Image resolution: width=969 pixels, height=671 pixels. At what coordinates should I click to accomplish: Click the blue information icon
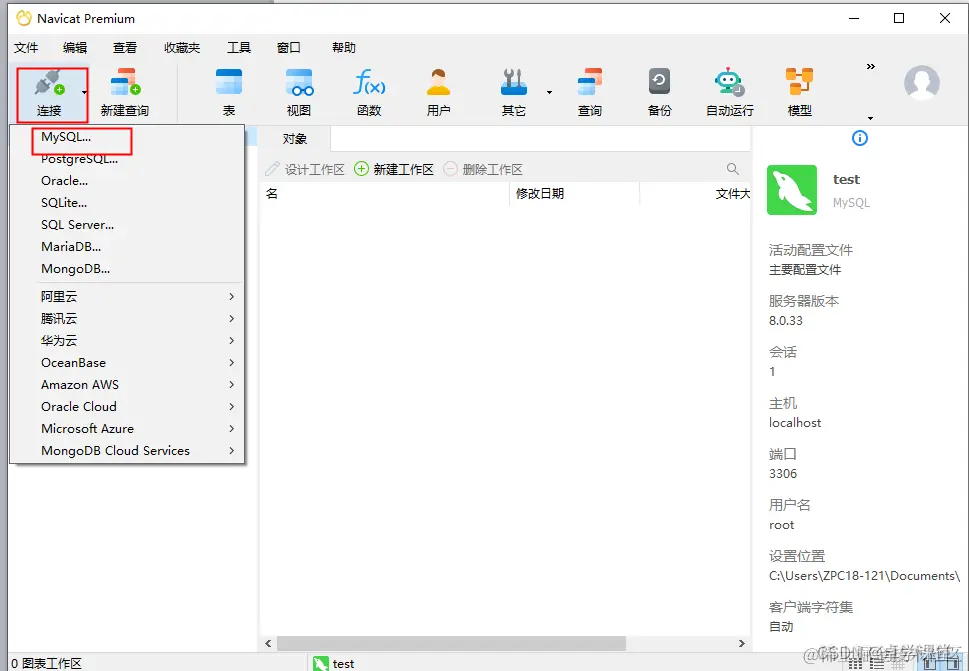(860, 138)
